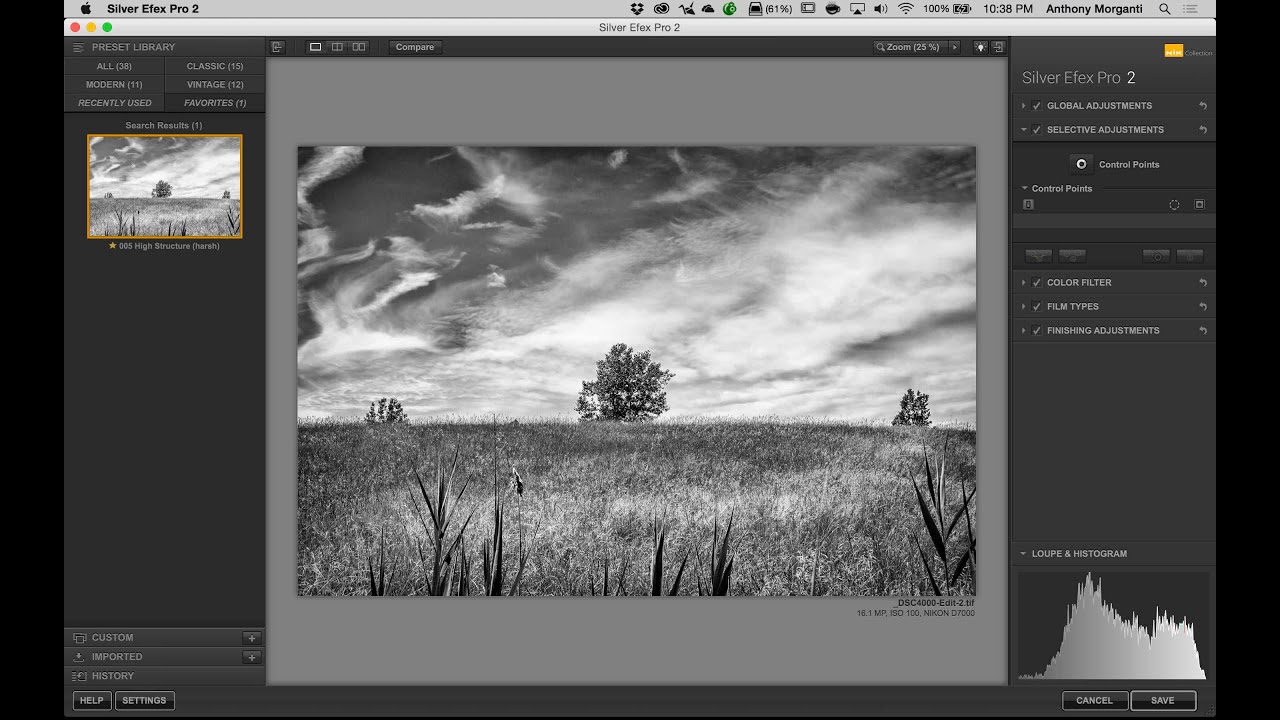
Task: Click the delete control point button
Action: coord(1189,256)
